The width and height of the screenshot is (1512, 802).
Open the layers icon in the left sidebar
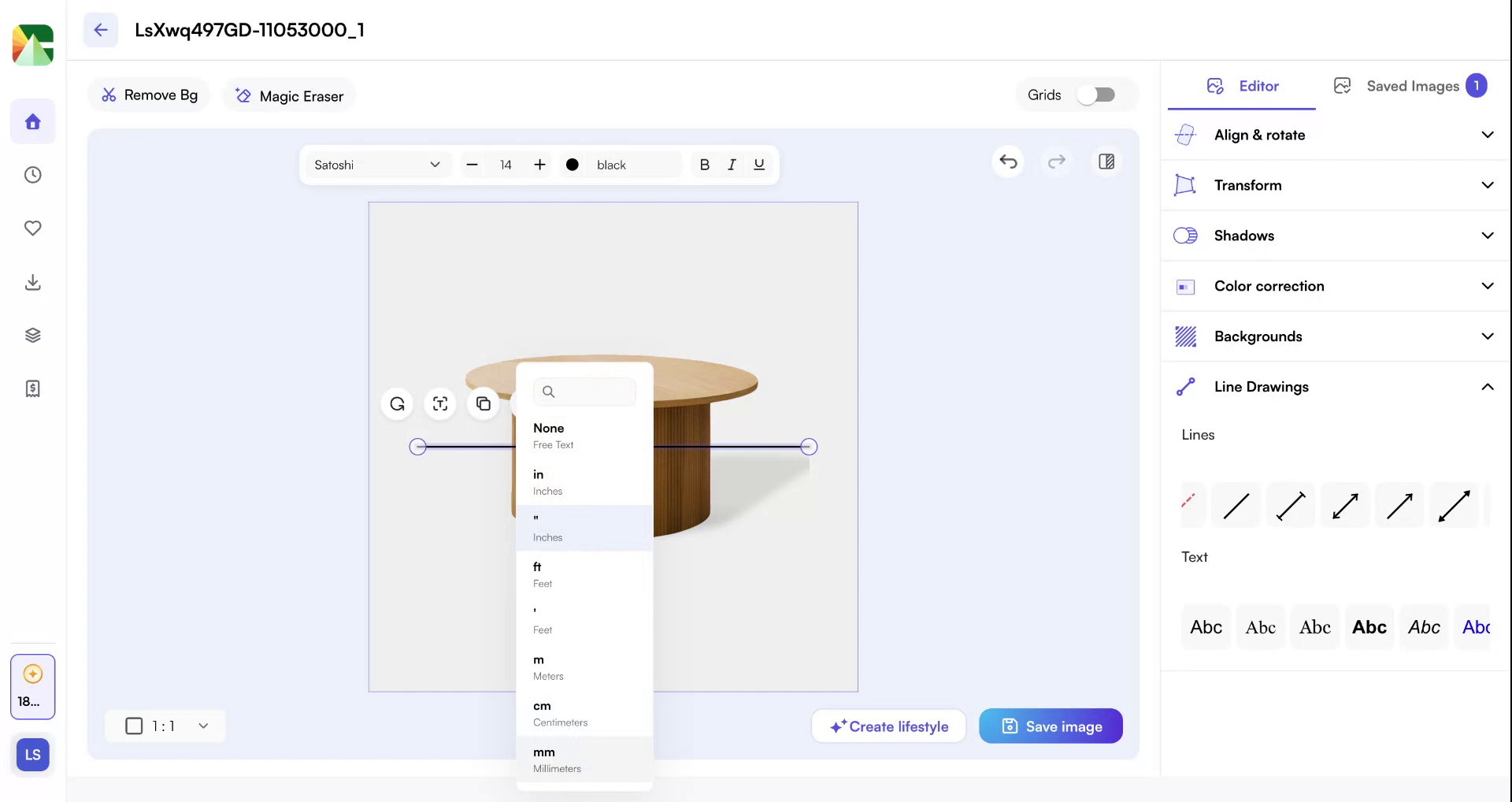[32, 334]
